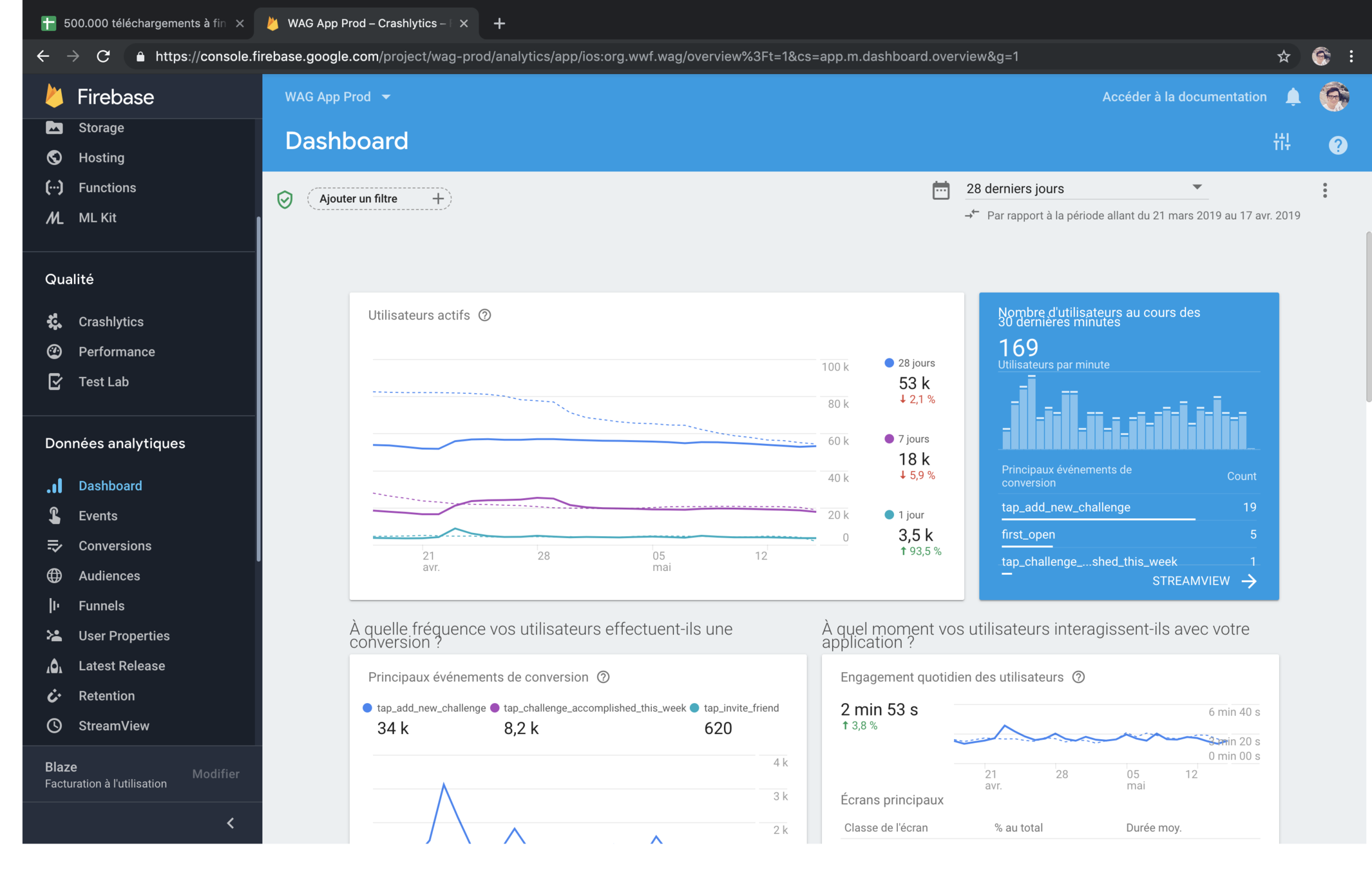Screen dimensions: 1372x870
Task: Click Accéder à la documentation link
Action: [1184, 97]
